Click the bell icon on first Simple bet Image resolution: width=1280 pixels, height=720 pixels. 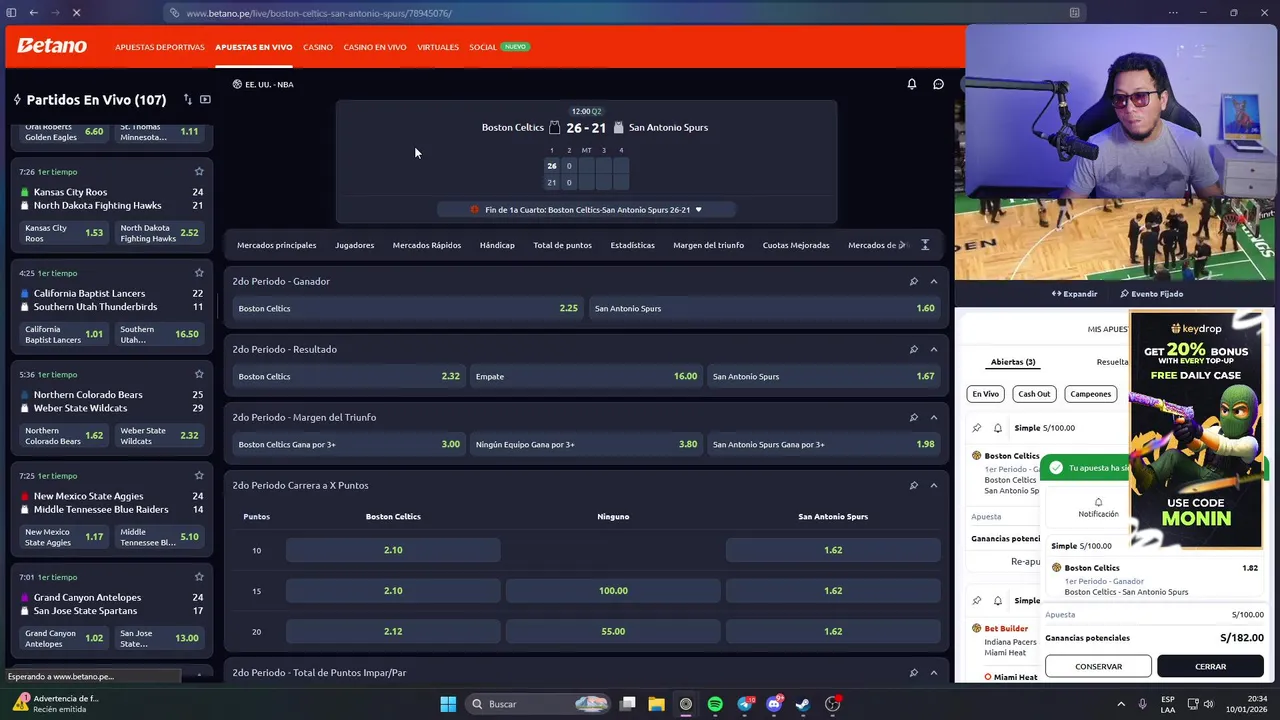(997, 428)
